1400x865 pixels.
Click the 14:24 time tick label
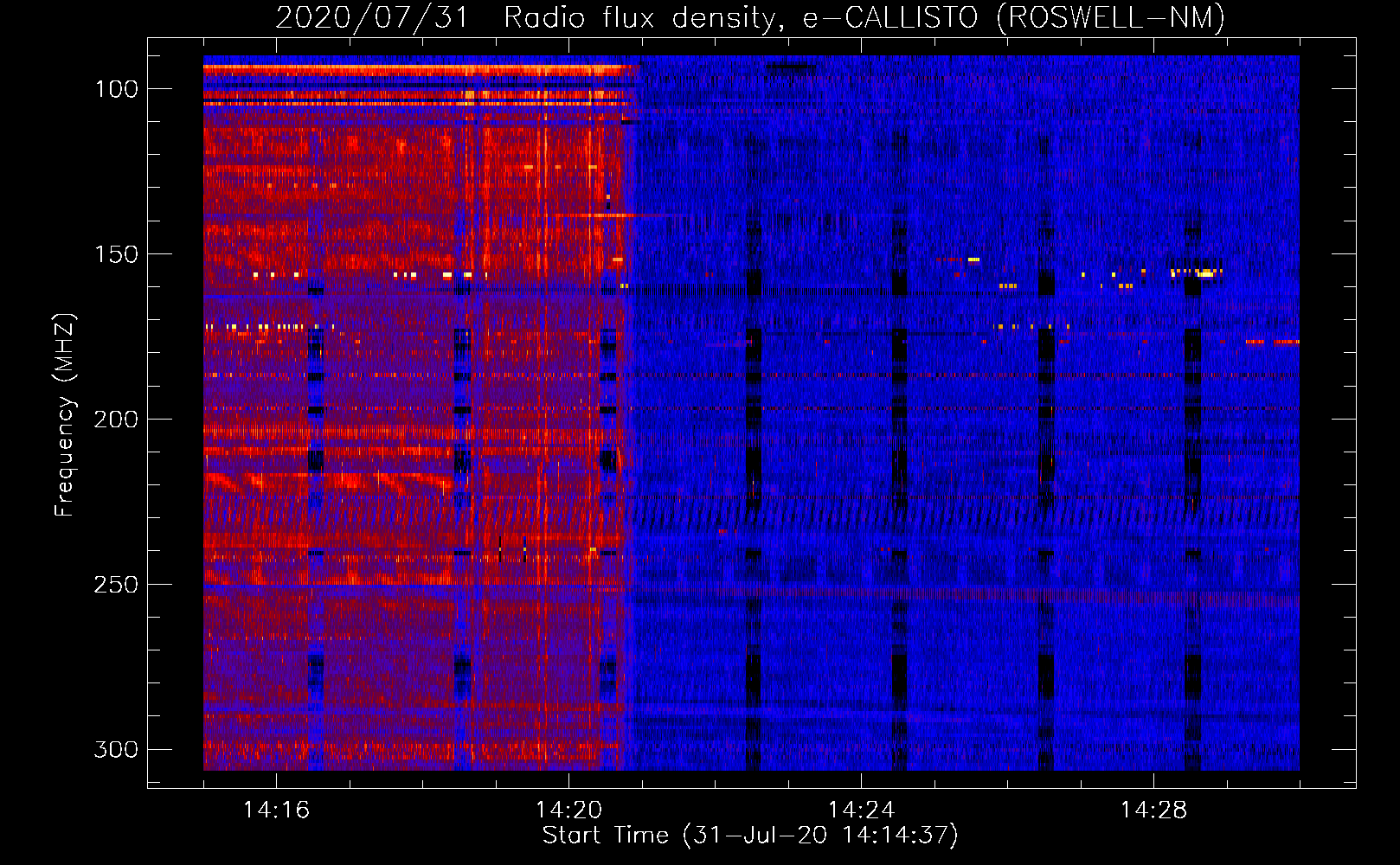coord(861,811)
